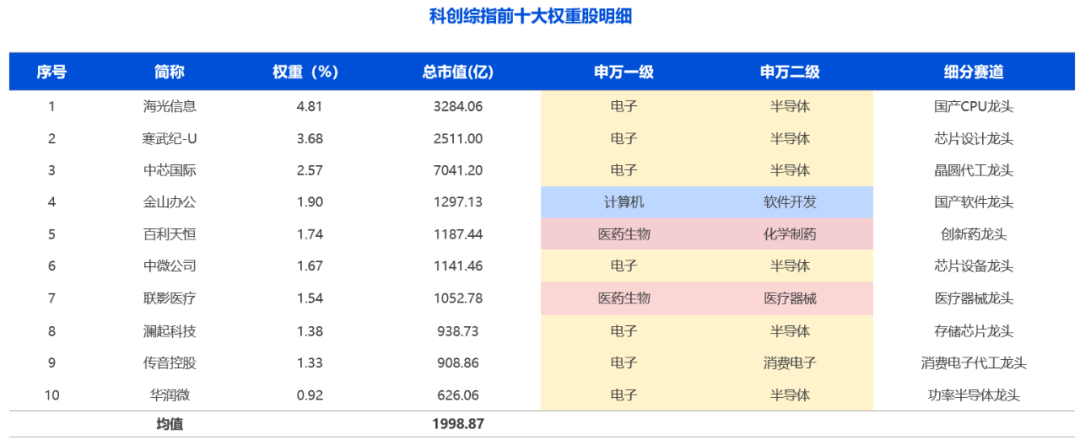Click 医药生物 in the 联影医疗 row
The height and width of the screenshot is (440, 1080).
click(x=624, y=299)
